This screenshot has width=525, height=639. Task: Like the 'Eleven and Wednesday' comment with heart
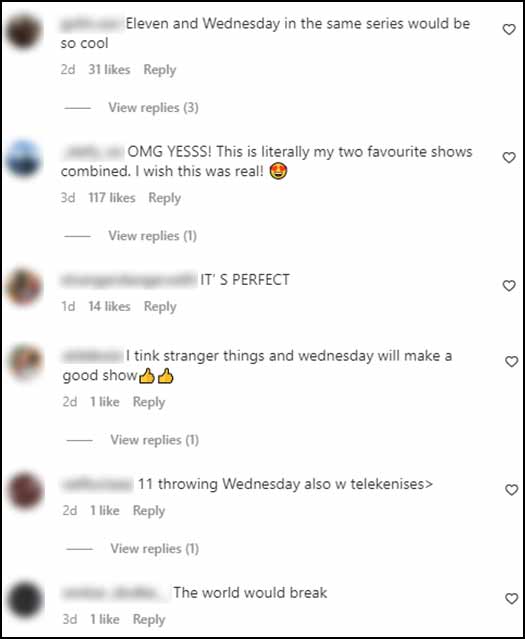point(509,29)
